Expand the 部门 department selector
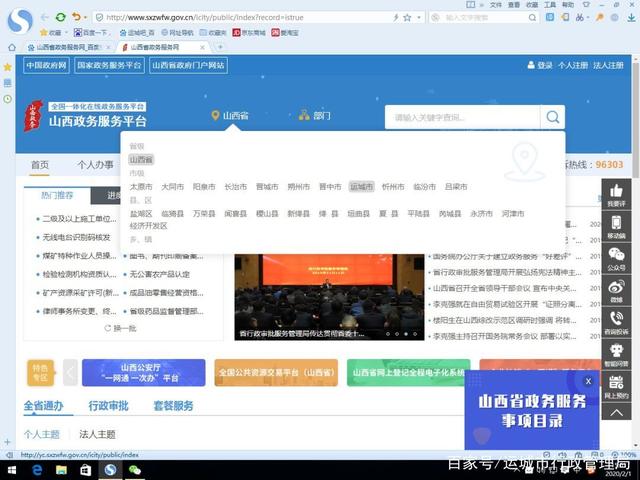This screenshot has width=640, height=480. 315,116
